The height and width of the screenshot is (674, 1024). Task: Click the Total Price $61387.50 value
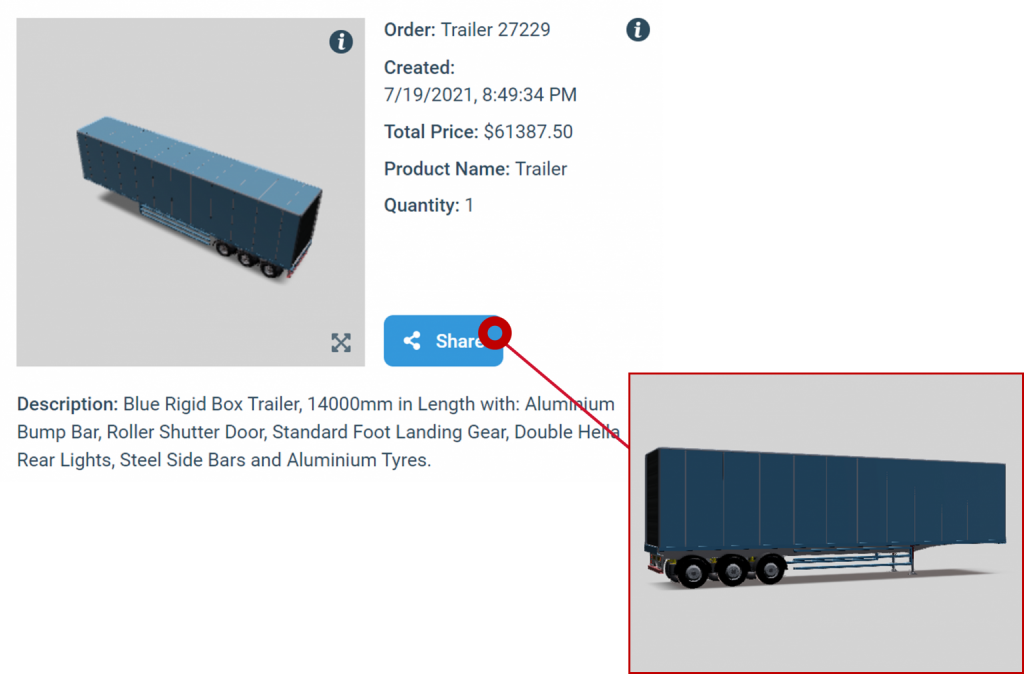(528, 132)
